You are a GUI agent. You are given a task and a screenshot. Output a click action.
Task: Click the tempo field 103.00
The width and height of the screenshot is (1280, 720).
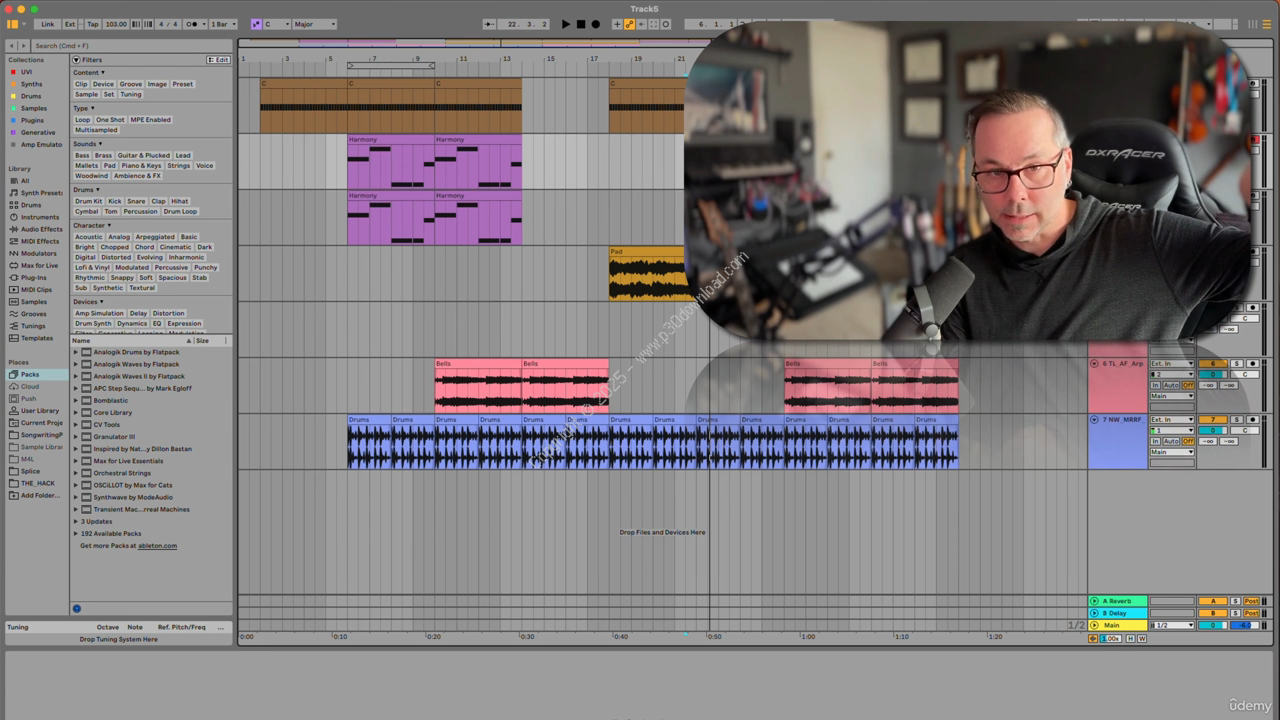click(116, 24)
